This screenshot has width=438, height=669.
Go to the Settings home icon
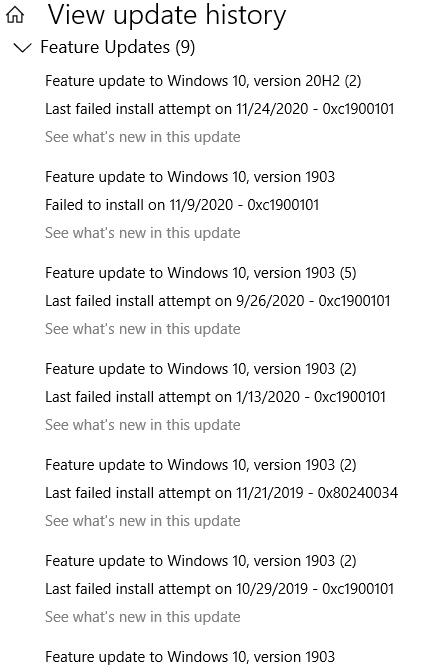click(x=15, y=15)
